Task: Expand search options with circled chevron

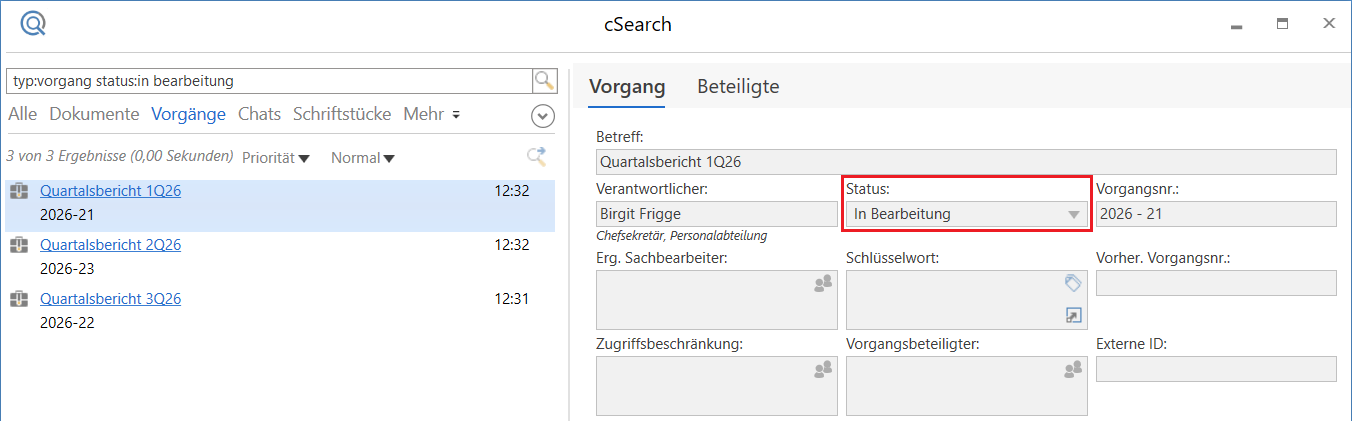Action: [x=543, y=116]
